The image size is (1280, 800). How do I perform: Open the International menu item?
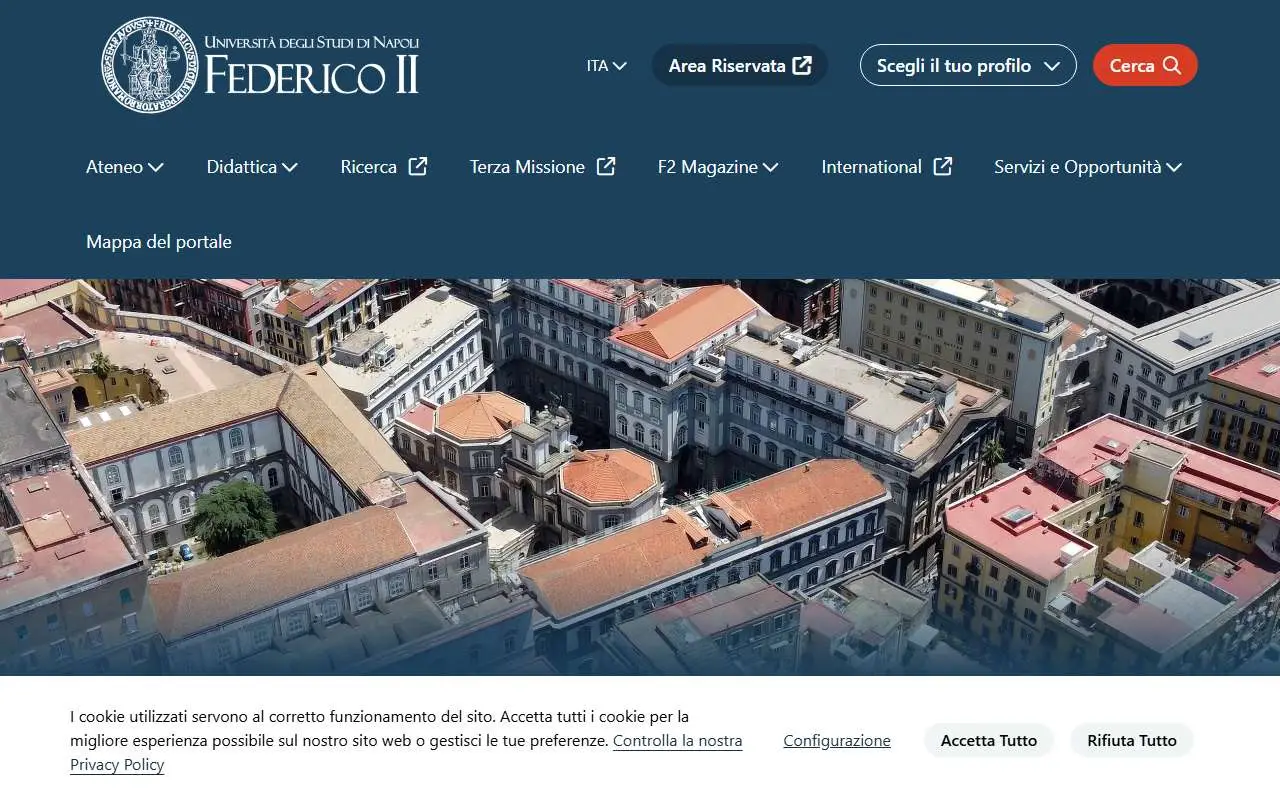tap(887, 167)
